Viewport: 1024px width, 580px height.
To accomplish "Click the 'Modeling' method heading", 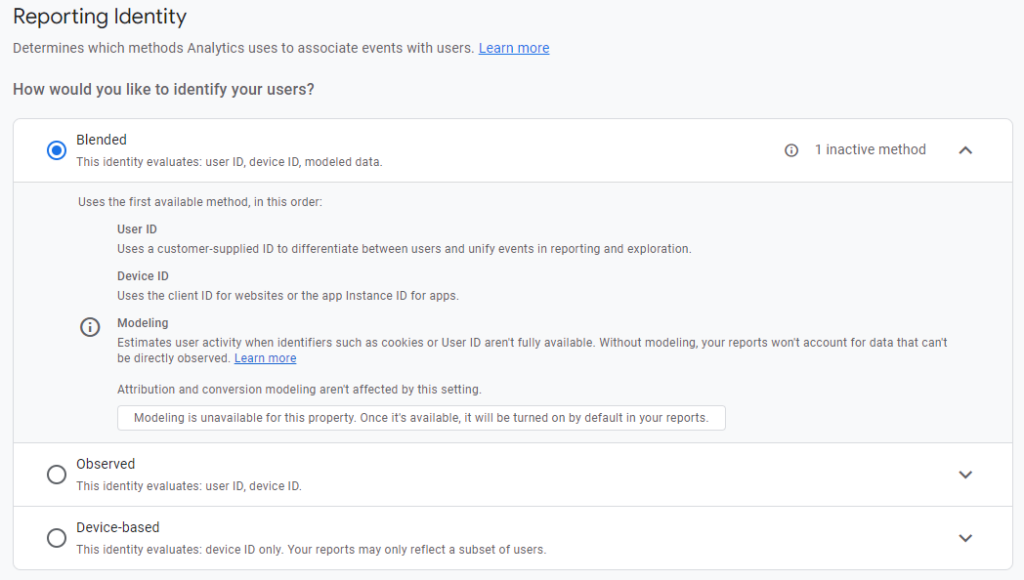I will pos(142,323).
